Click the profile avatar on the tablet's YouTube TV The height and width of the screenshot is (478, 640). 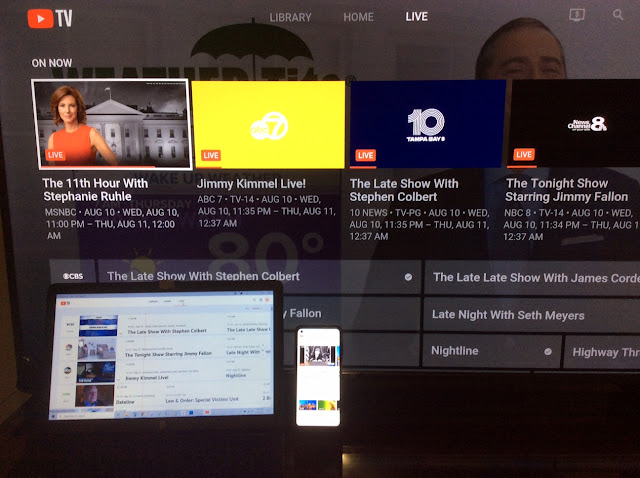click(x=267, y=300)
